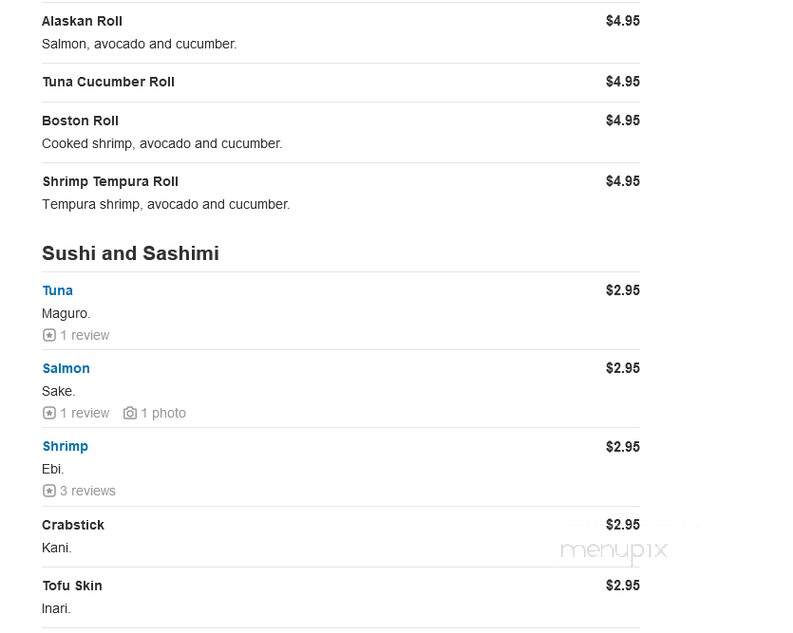View the 1 review for Salmon
The image size is (793, 633).
tap(84, 413)
